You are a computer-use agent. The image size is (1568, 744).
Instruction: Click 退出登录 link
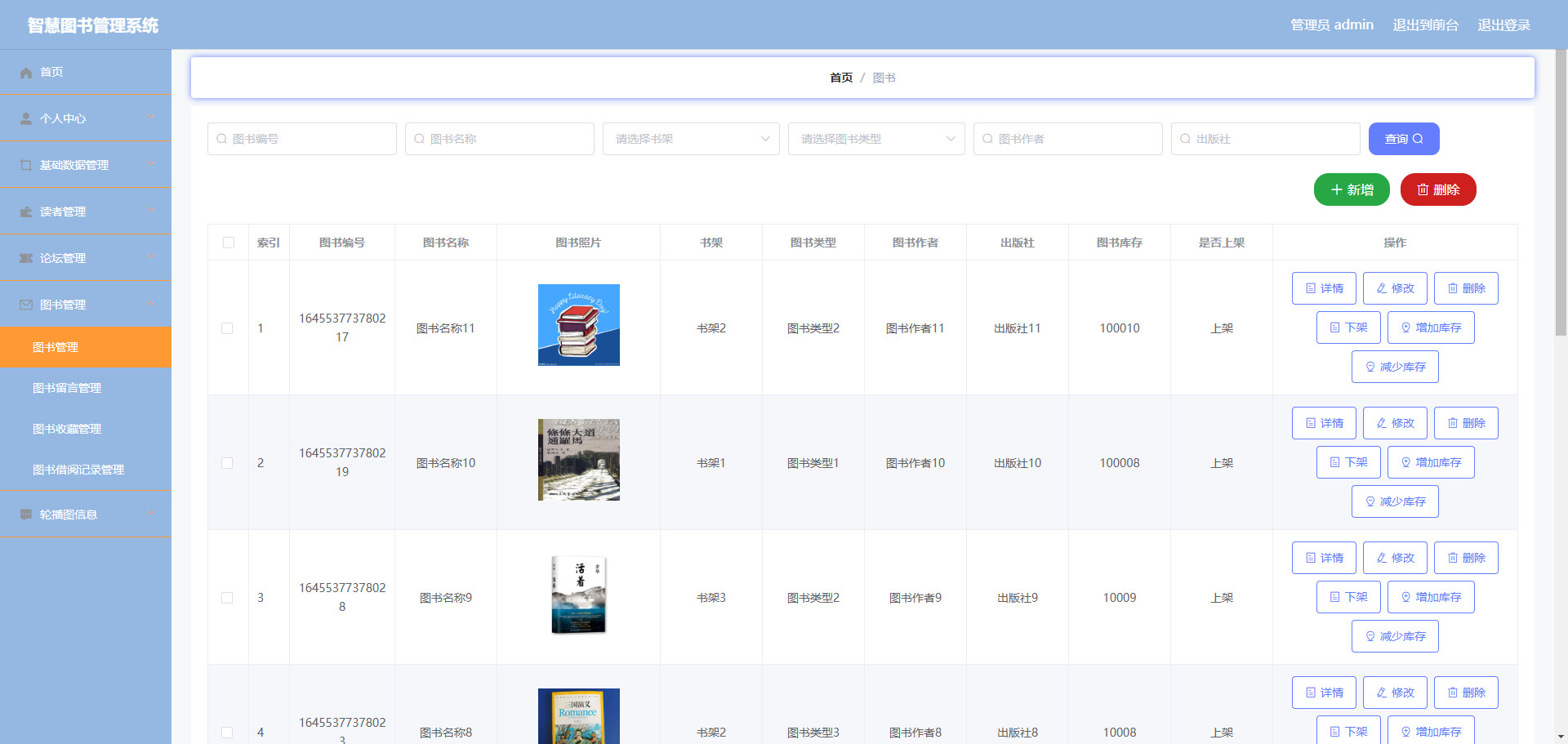(x=1503, y=25)
